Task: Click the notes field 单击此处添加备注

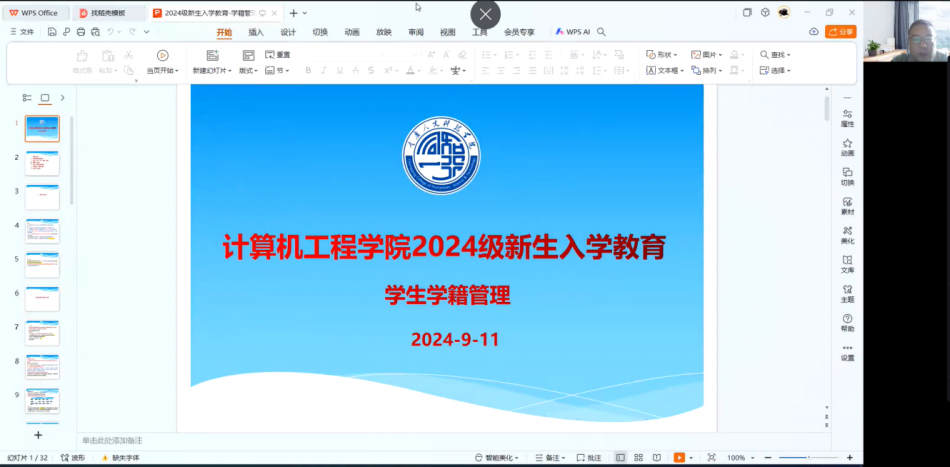Action: pos(113,440)
